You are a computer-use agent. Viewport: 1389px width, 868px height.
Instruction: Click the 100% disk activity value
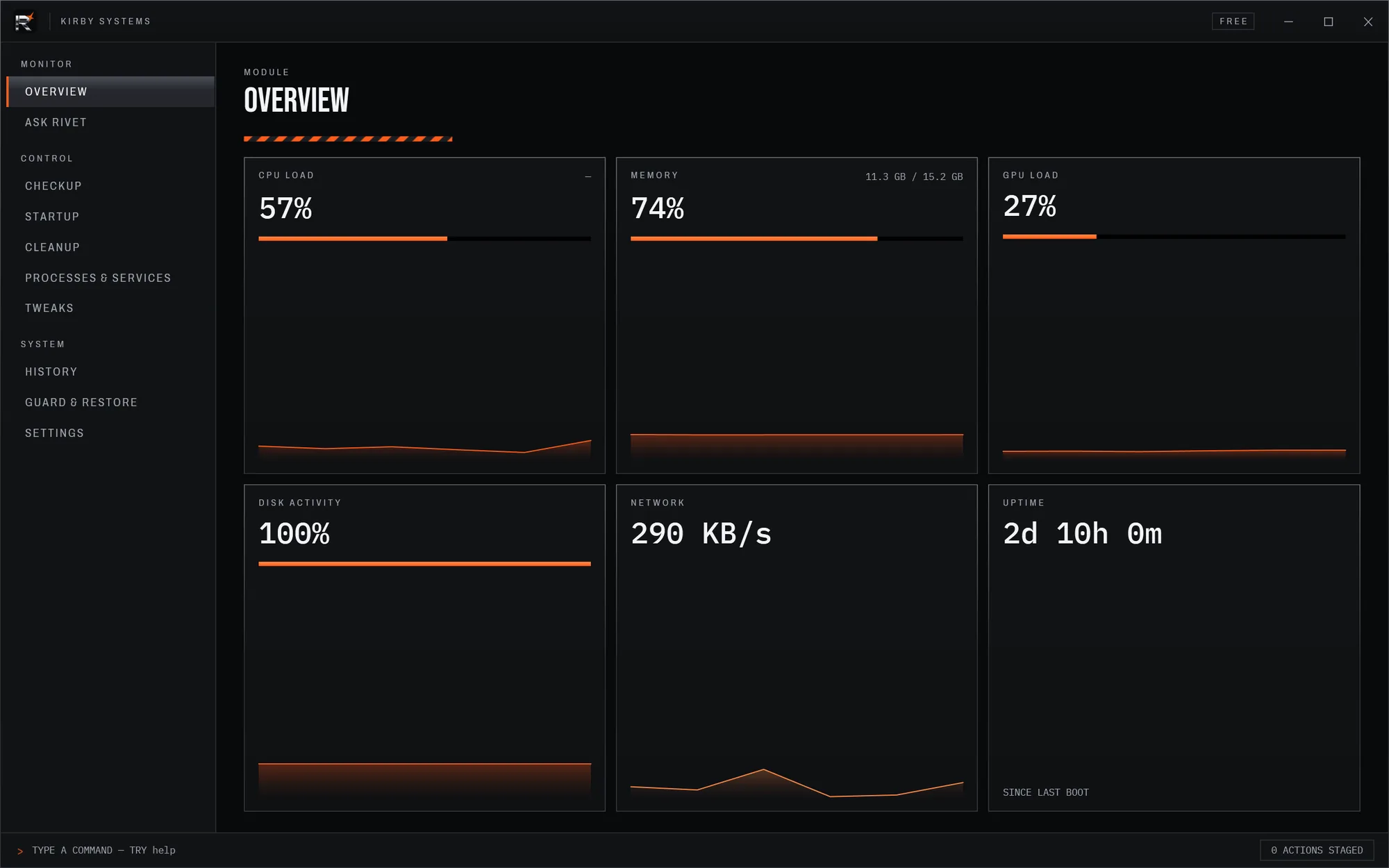(294, 534)
